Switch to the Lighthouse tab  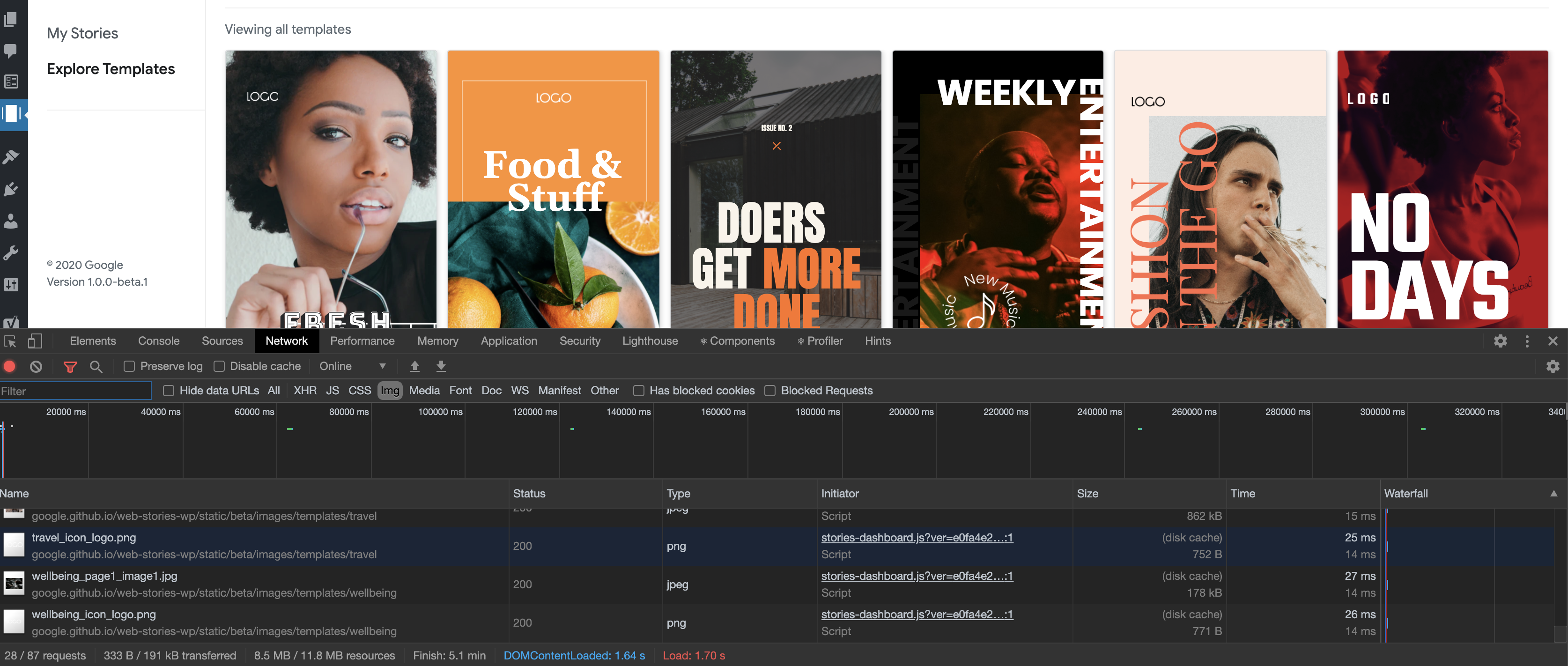[650, 341]
